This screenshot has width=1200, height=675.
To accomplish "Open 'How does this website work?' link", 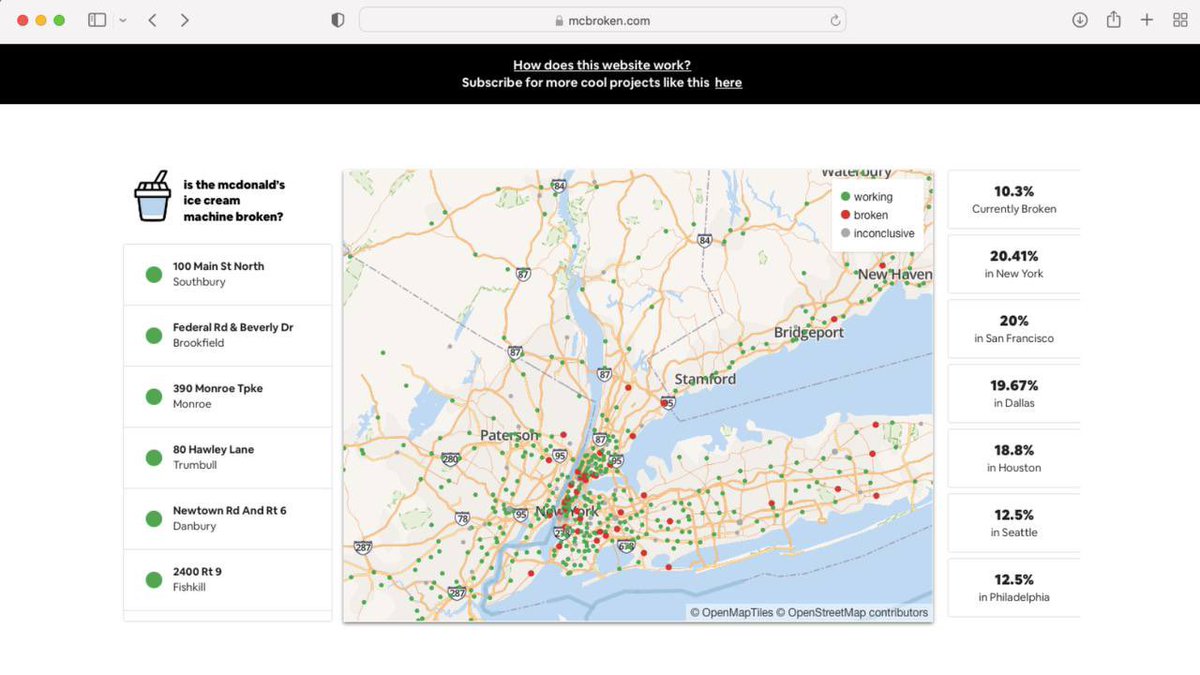I will [x=602, y=65].
